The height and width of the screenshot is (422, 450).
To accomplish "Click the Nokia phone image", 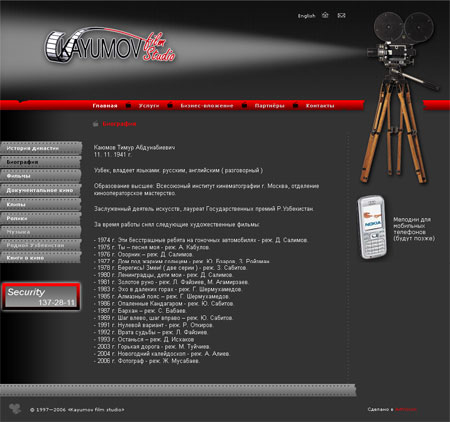I will tap(372, 227).
